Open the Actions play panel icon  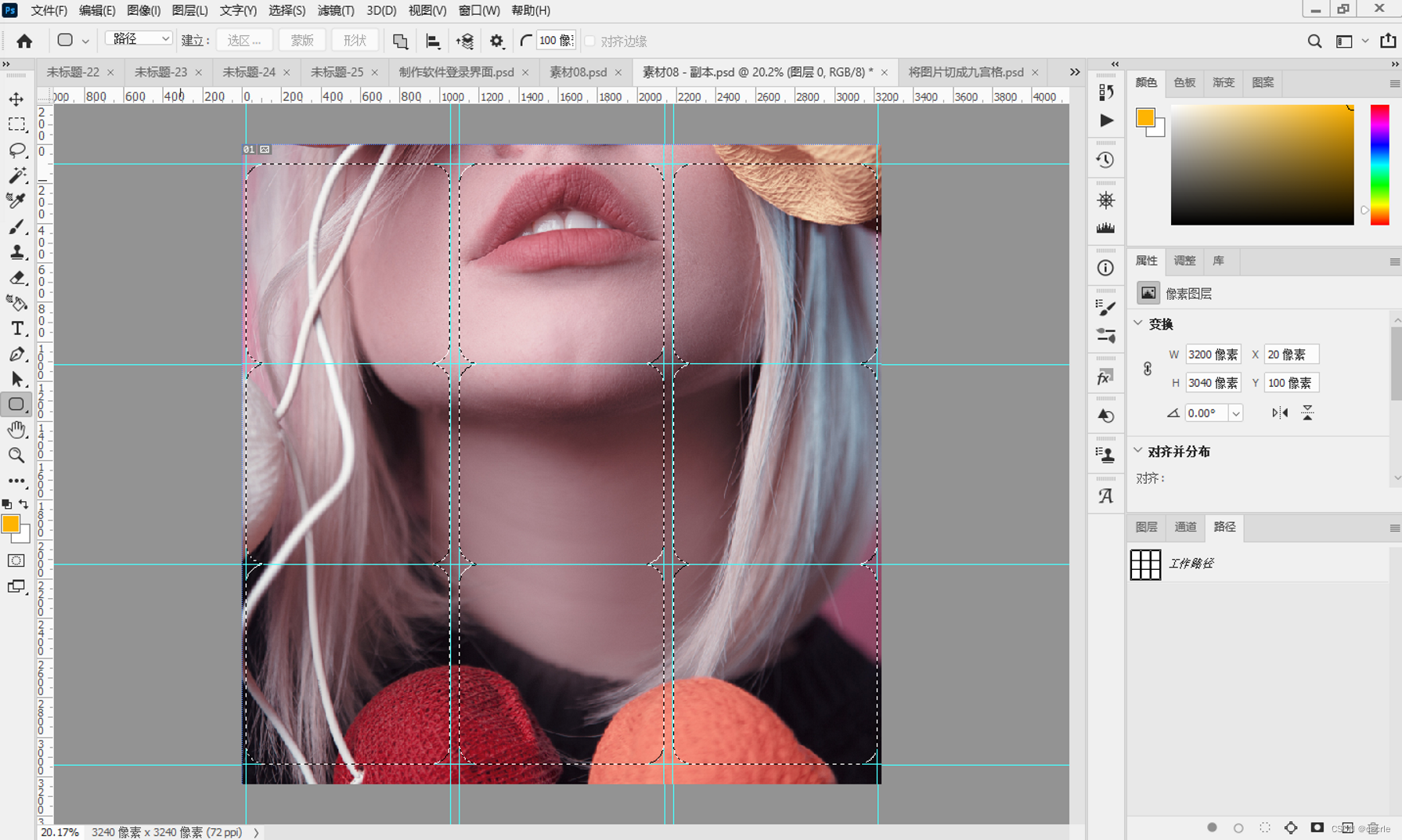1105,121
